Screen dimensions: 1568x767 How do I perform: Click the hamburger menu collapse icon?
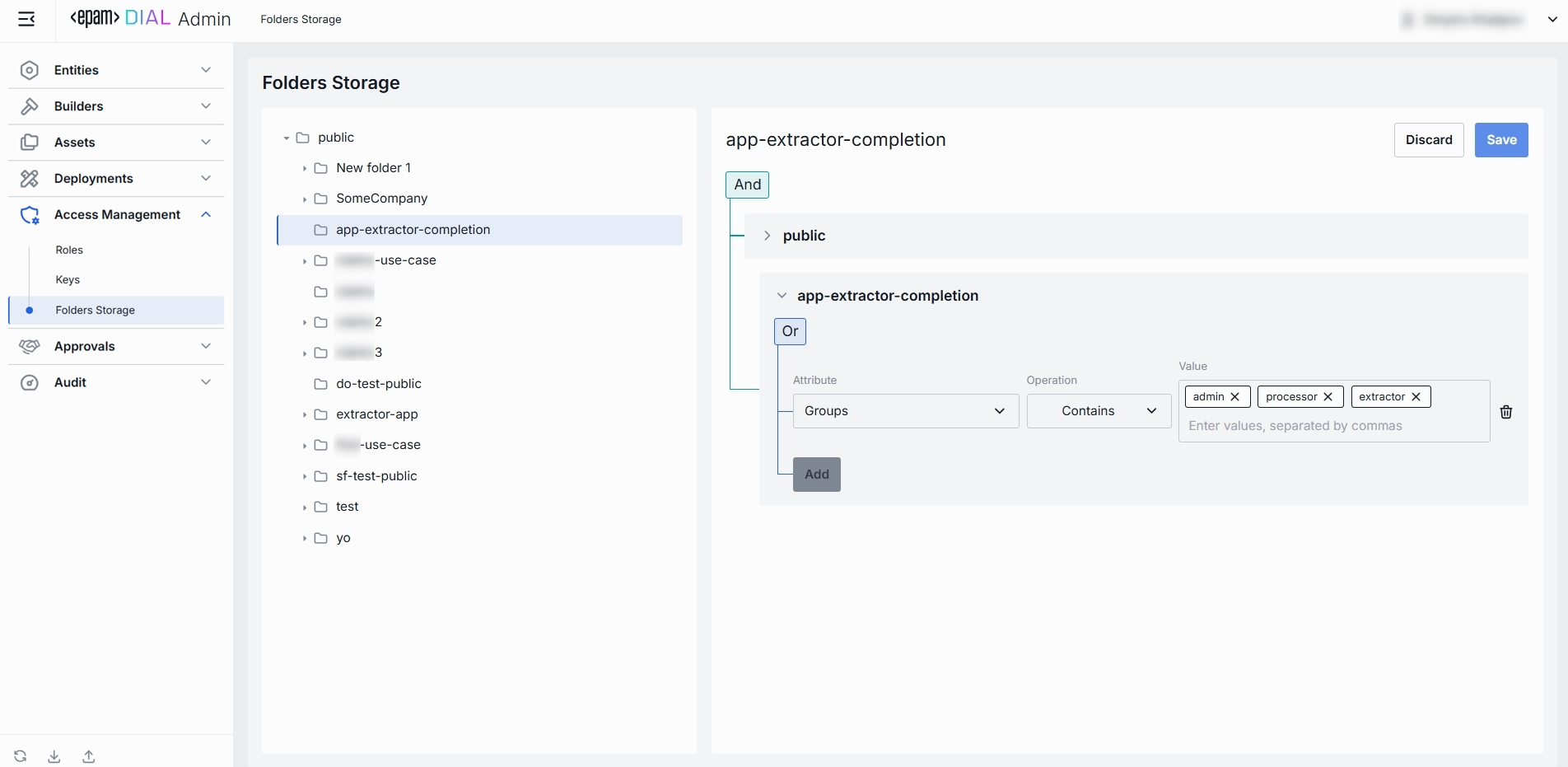26,19
